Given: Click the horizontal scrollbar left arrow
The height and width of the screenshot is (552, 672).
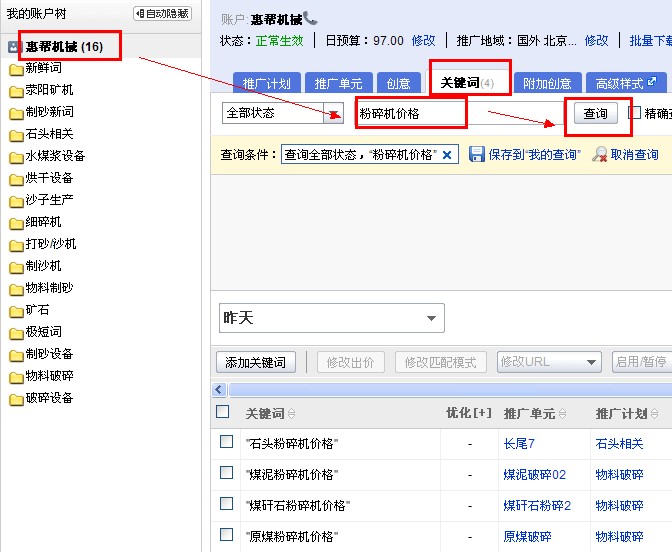Looking at the screenshot, I should 220,389.
